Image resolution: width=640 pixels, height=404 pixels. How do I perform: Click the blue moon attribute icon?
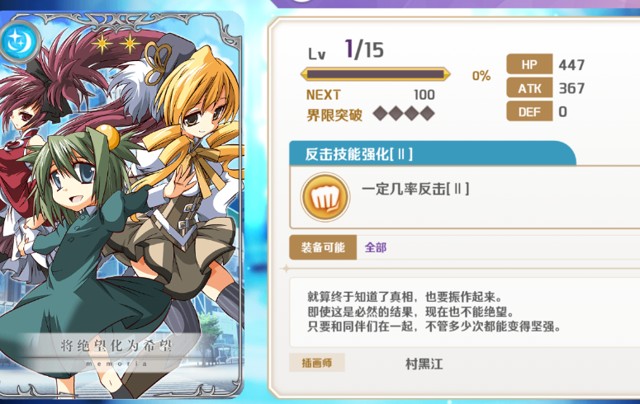pyautogui.click(x=19, y=41)
